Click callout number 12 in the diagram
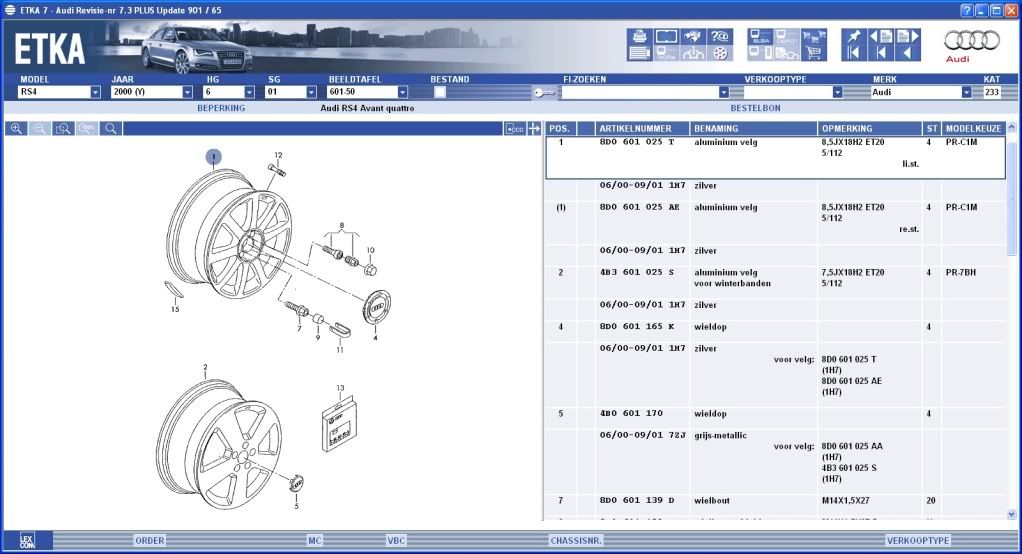This screenshot has height=554, width=1022. (278, 155)
